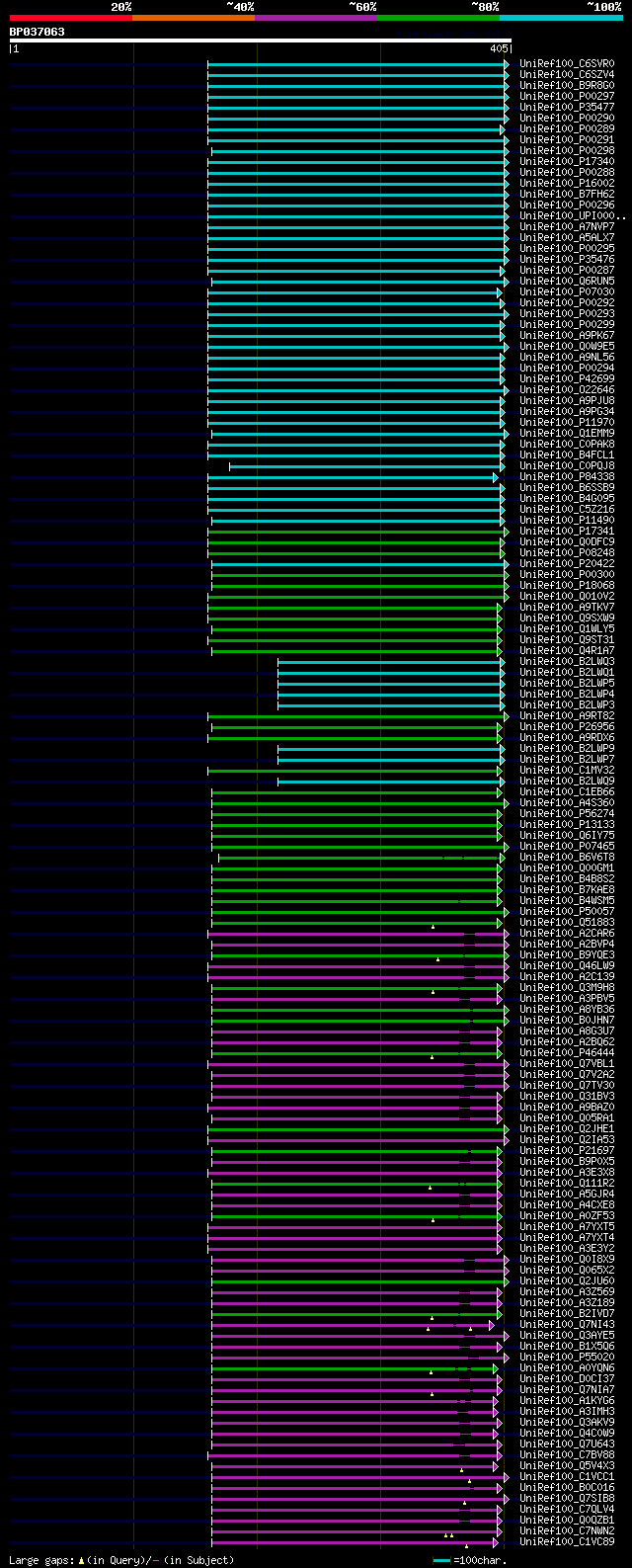The width and height of the screenshot is (632, 1568).
Task: Select the UniRef100_A4S360 label
Action: coord(567,802)
